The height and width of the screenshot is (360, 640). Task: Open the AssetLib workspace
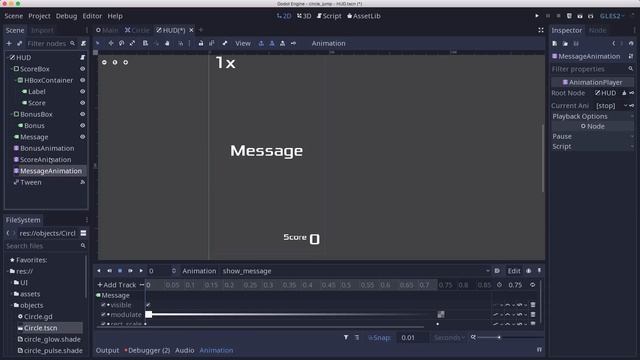(x=364, y=16)
